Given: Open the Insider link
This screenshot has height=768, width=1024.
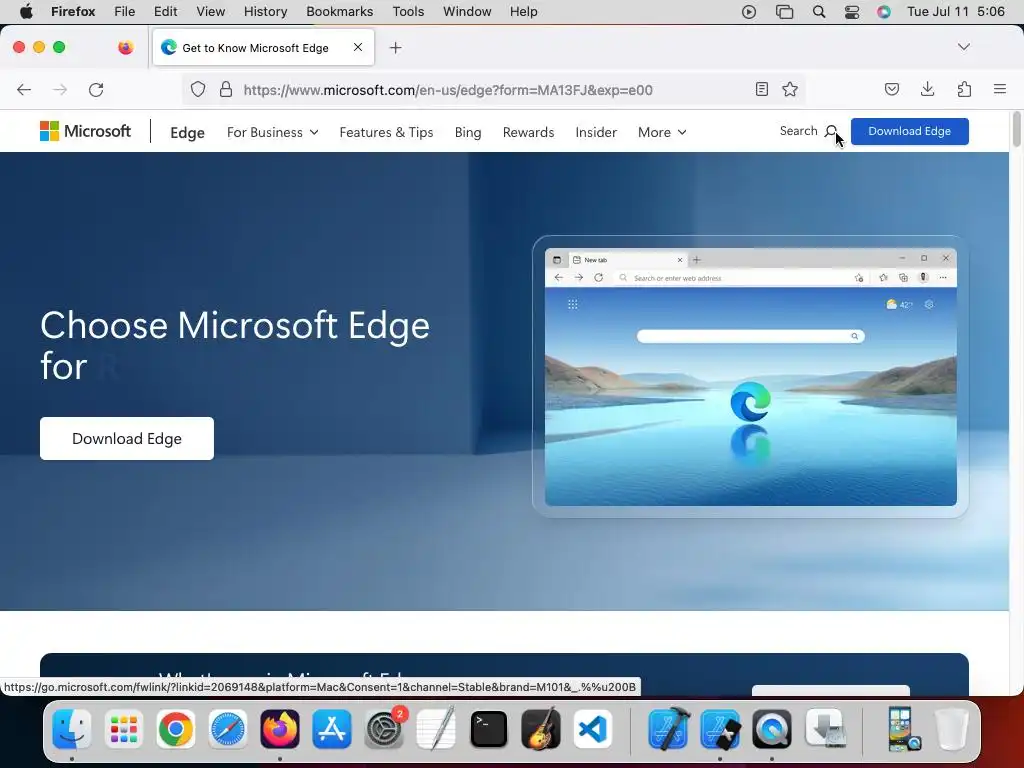Looking at the screenshot, I should click(596, 132).
